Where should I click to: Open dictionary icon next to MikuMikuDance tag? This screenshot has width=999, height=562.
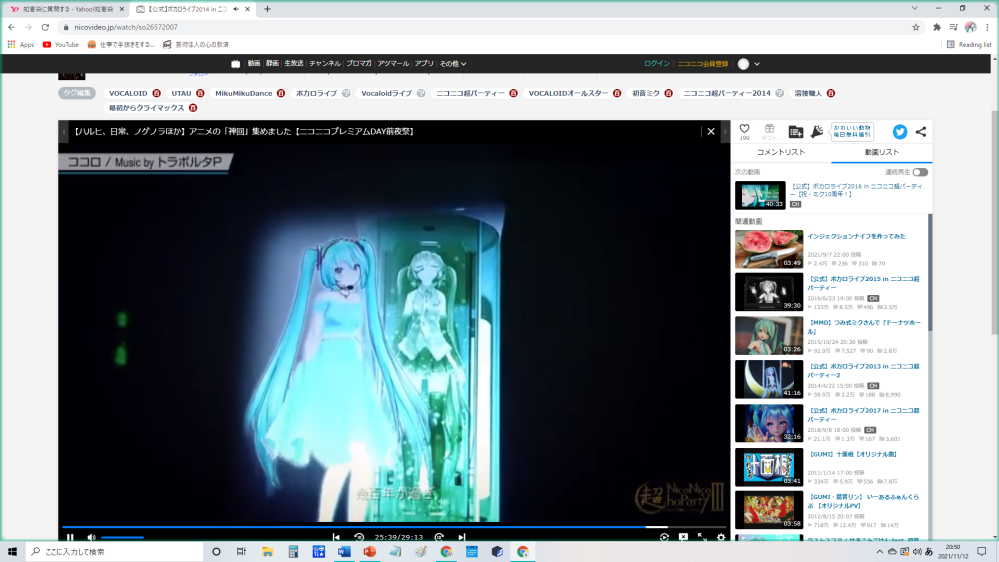coord(281,93)
